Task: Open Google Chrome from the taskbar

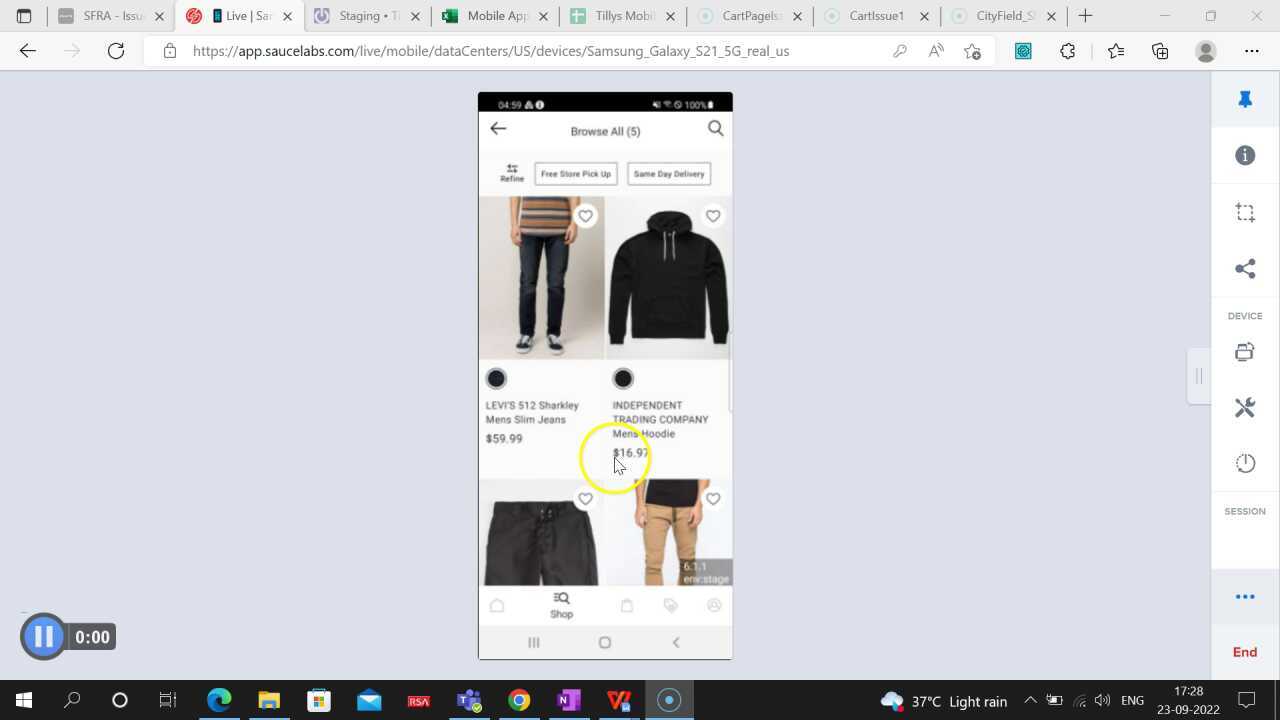Action: click(519, 700)
